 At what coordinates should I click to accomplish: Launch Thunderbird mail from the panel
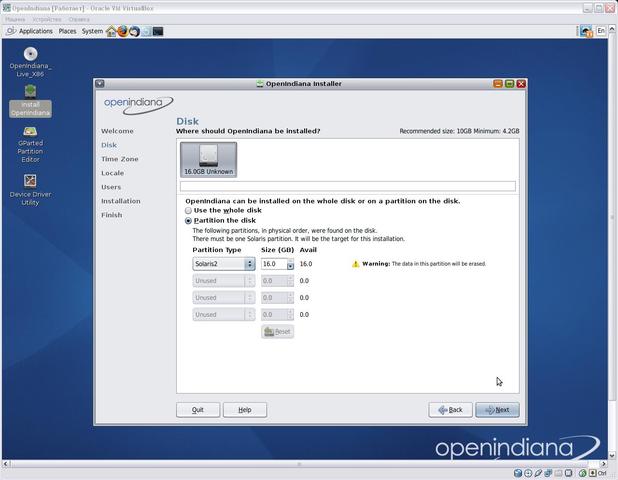click(134, 31)
